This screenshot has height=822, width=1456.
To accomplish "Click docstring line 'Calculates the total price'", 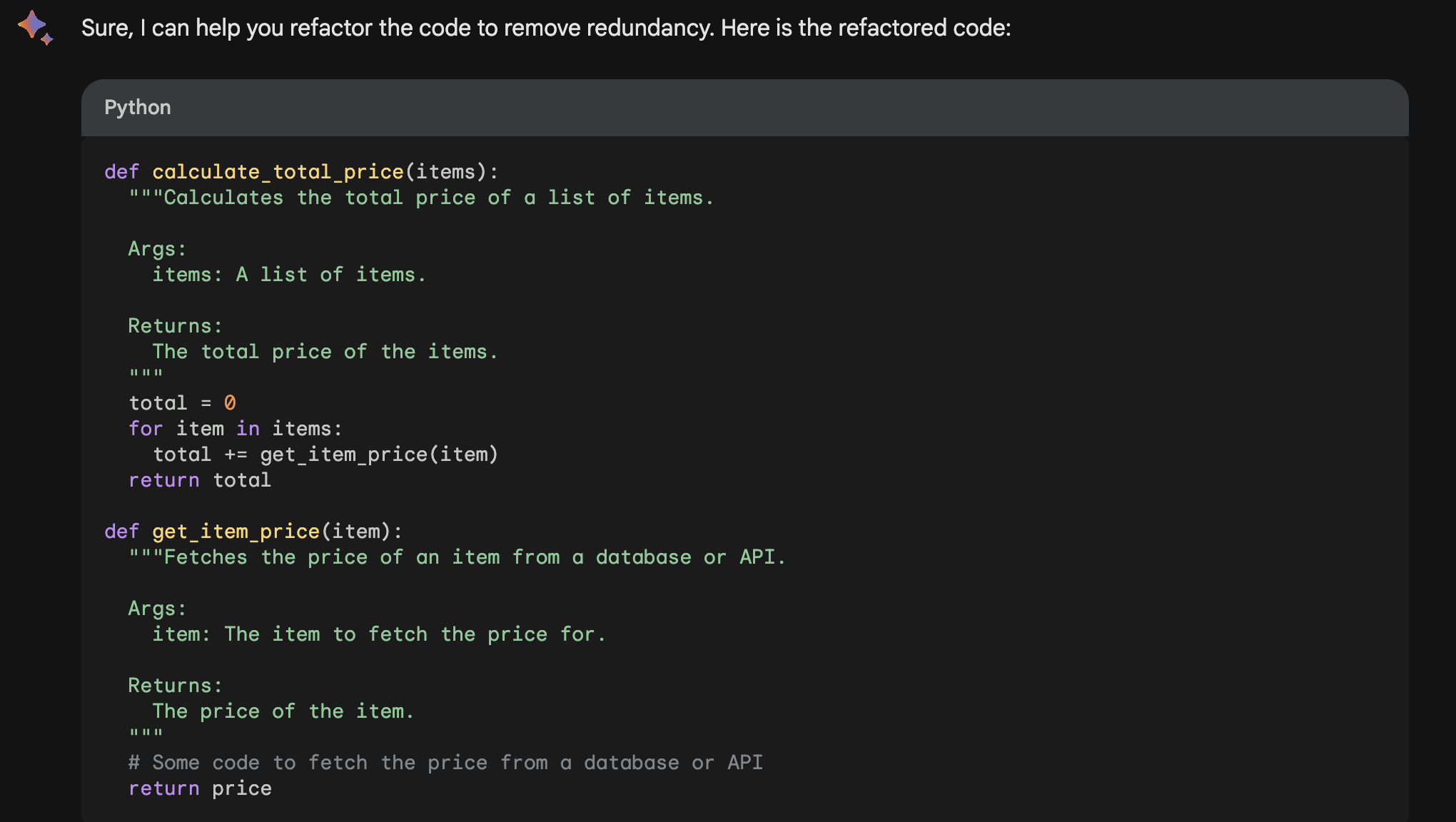I will point(421,198).
